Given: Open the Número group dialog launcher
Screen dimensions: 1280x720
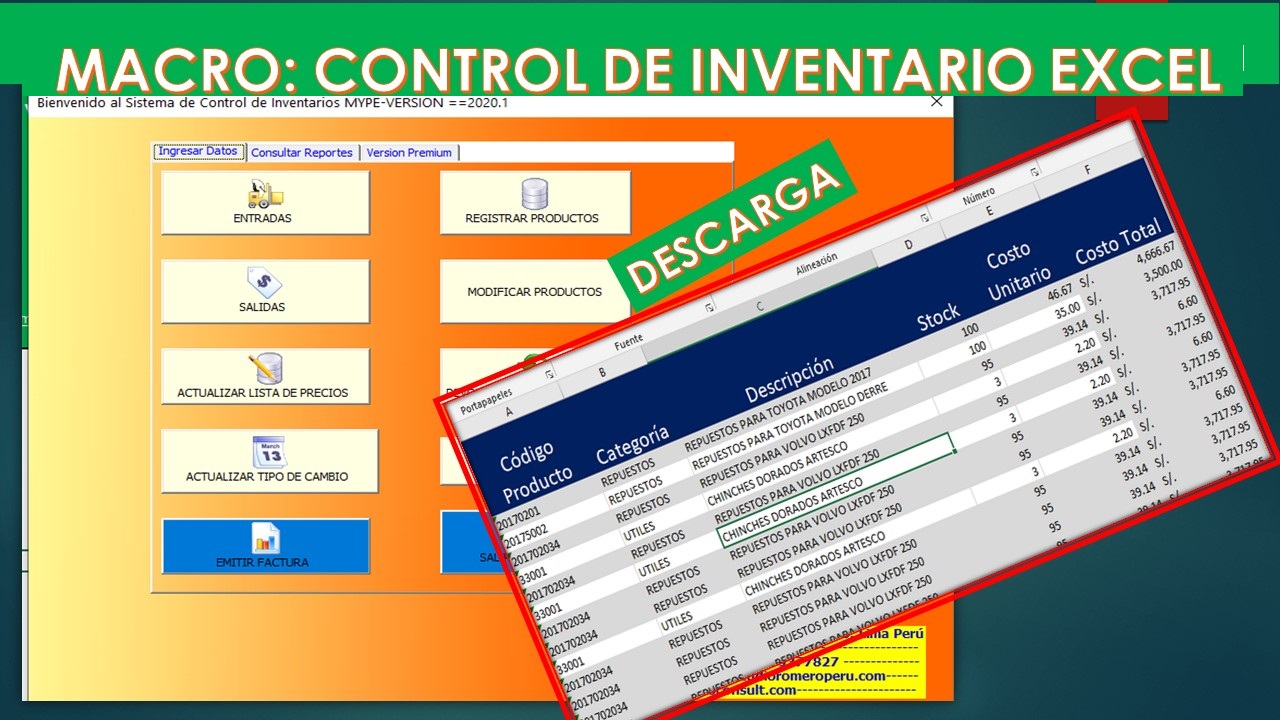Looking at the screenshot, I should click(x=1033, y=171).
